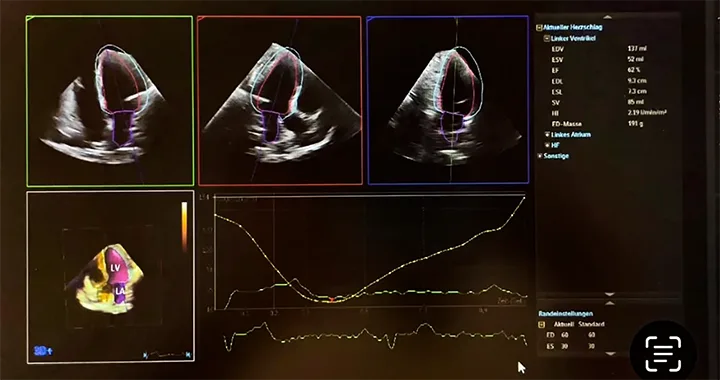Select the red-framed apical view
720x380 pixels.
click(280, 101)
